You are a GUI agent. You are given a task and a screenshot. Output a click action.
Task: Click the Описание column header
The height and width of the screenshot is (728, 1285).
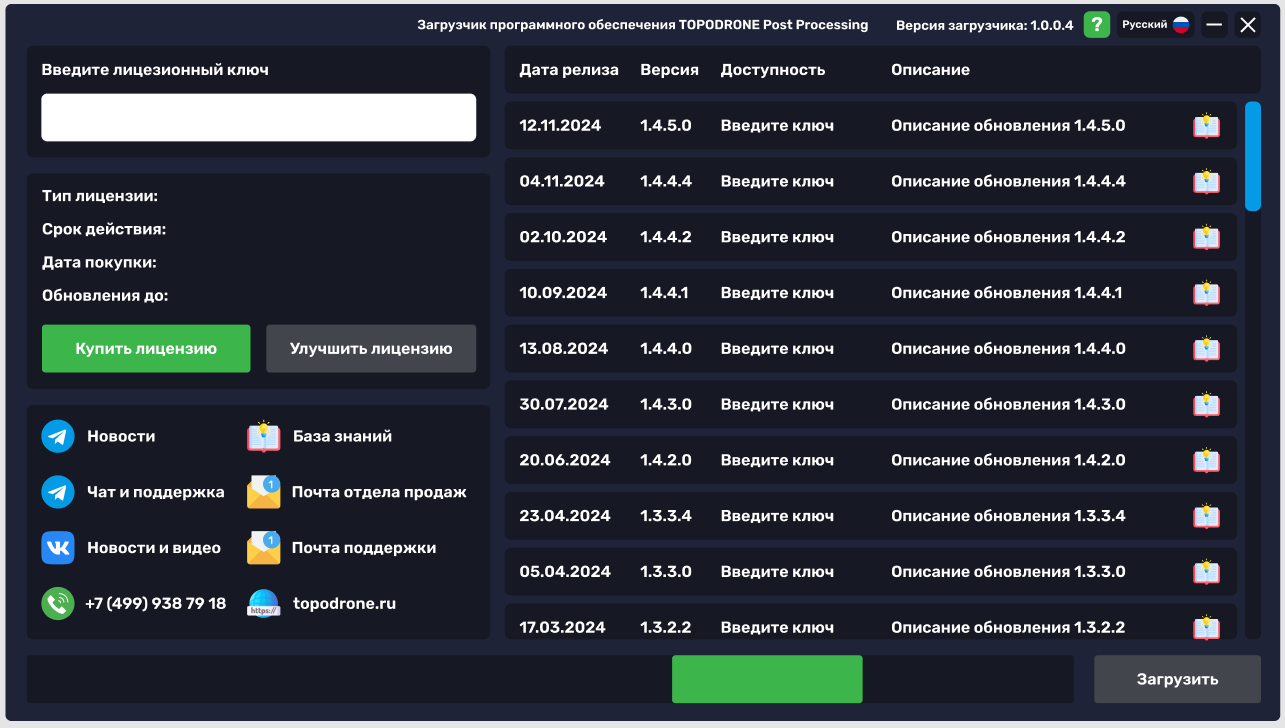(x=930, y=70)
